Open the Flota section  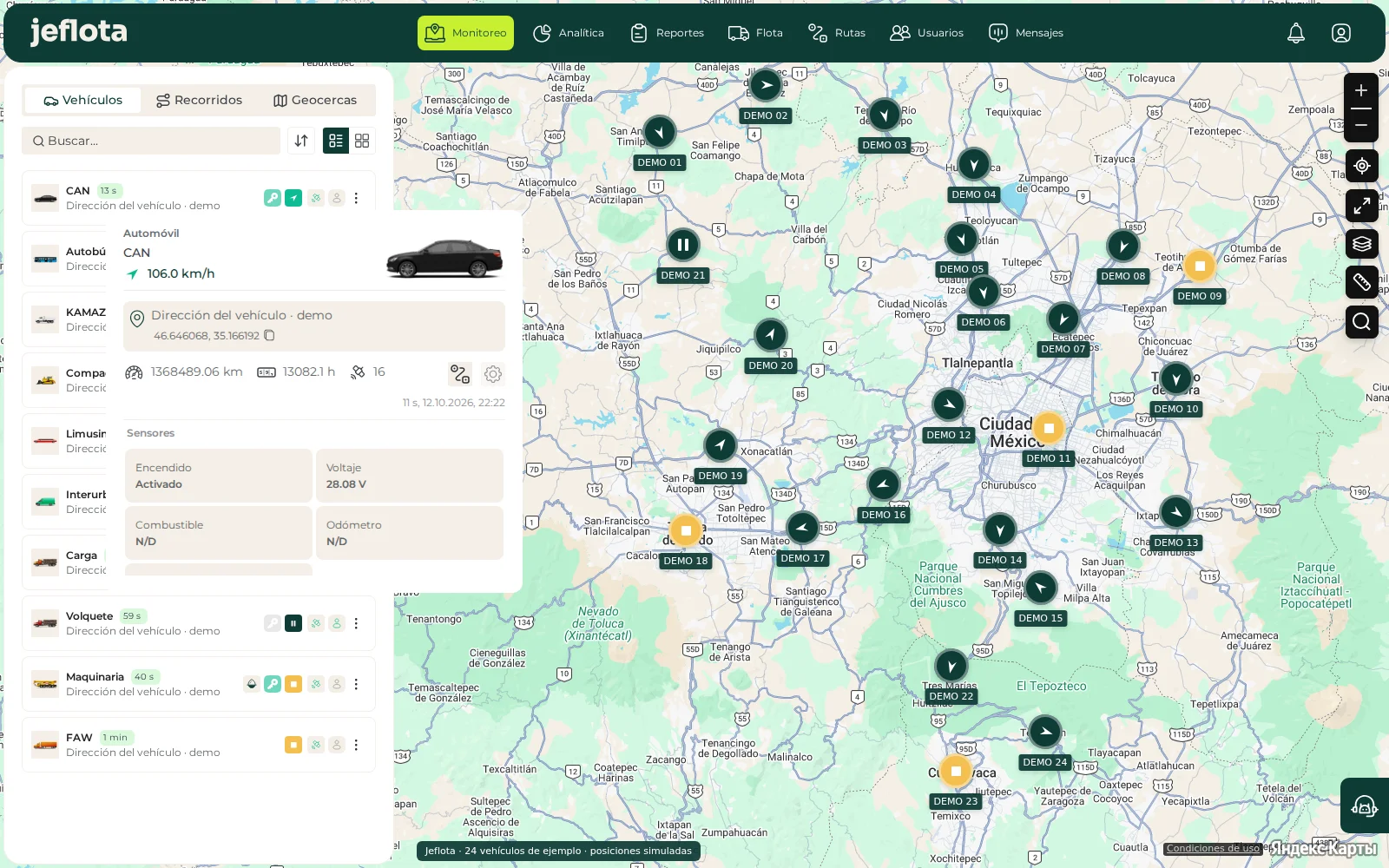(x=755, y=33)
